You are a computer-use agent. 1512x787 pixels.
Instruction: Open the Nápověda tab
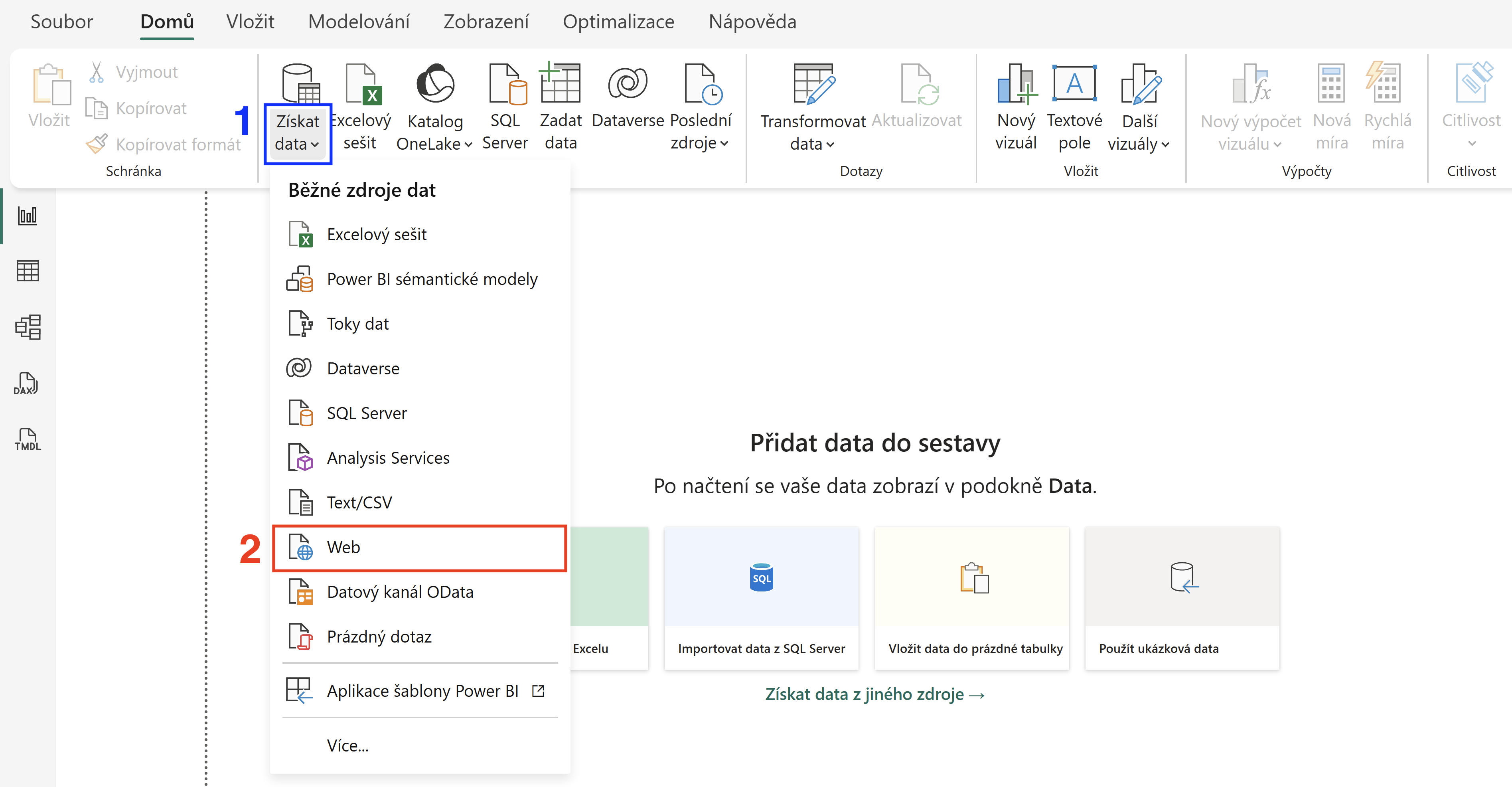tap(752, 22)
